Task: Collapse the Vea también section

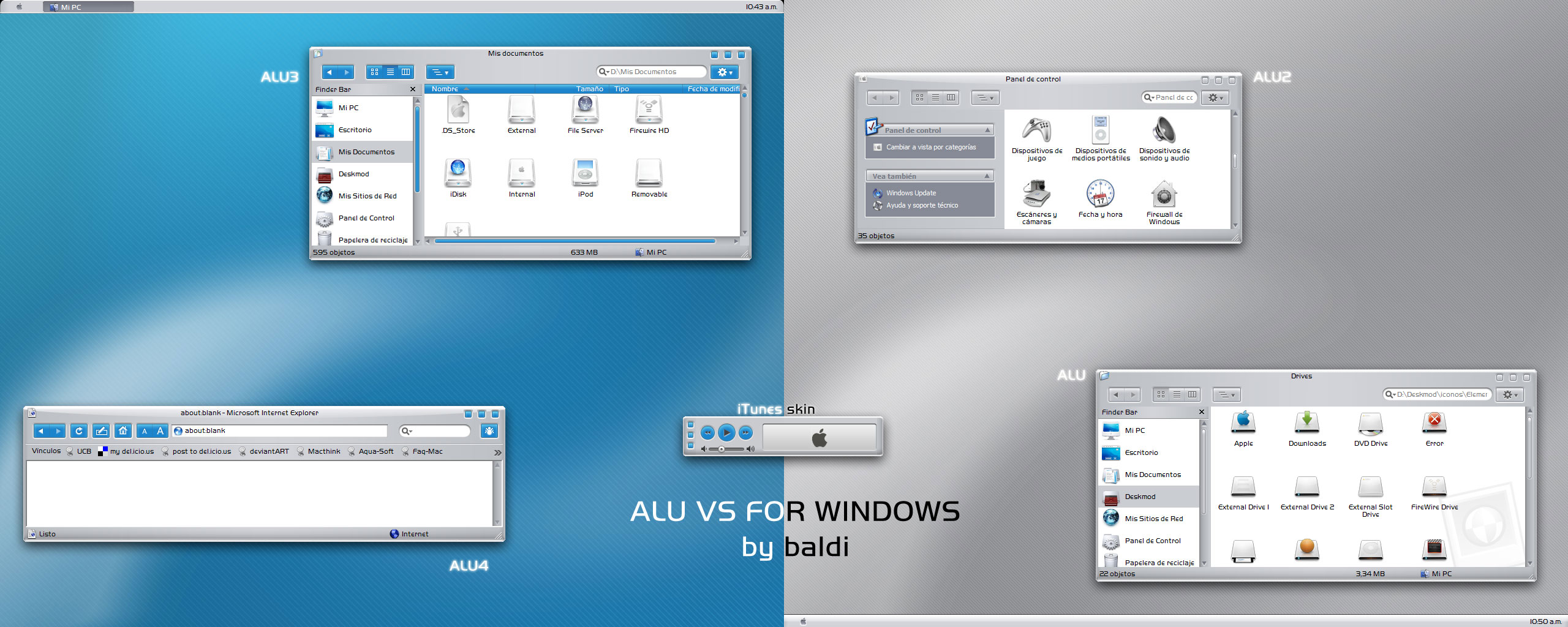Action: click(987, 176)
